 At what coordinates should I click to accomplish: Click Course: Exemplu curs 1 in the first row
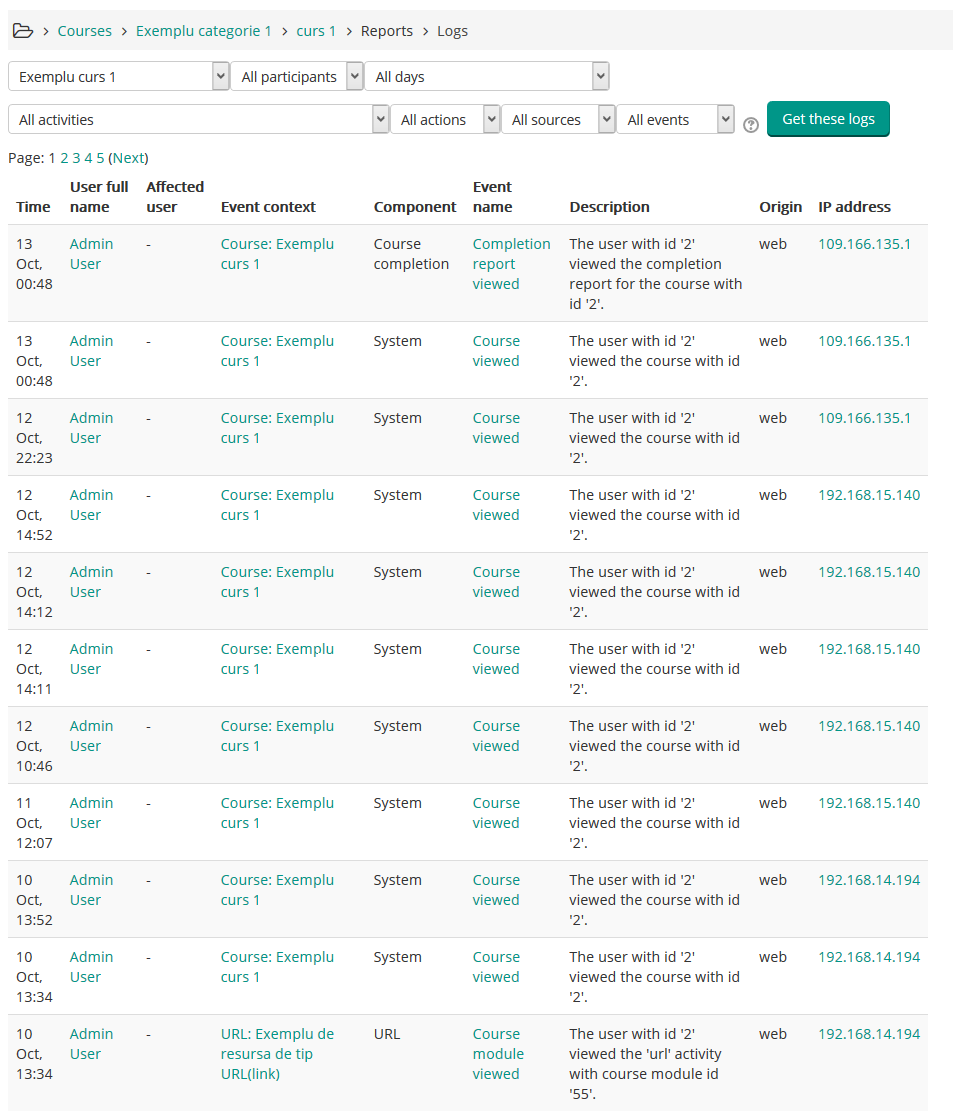coord(277,253)
